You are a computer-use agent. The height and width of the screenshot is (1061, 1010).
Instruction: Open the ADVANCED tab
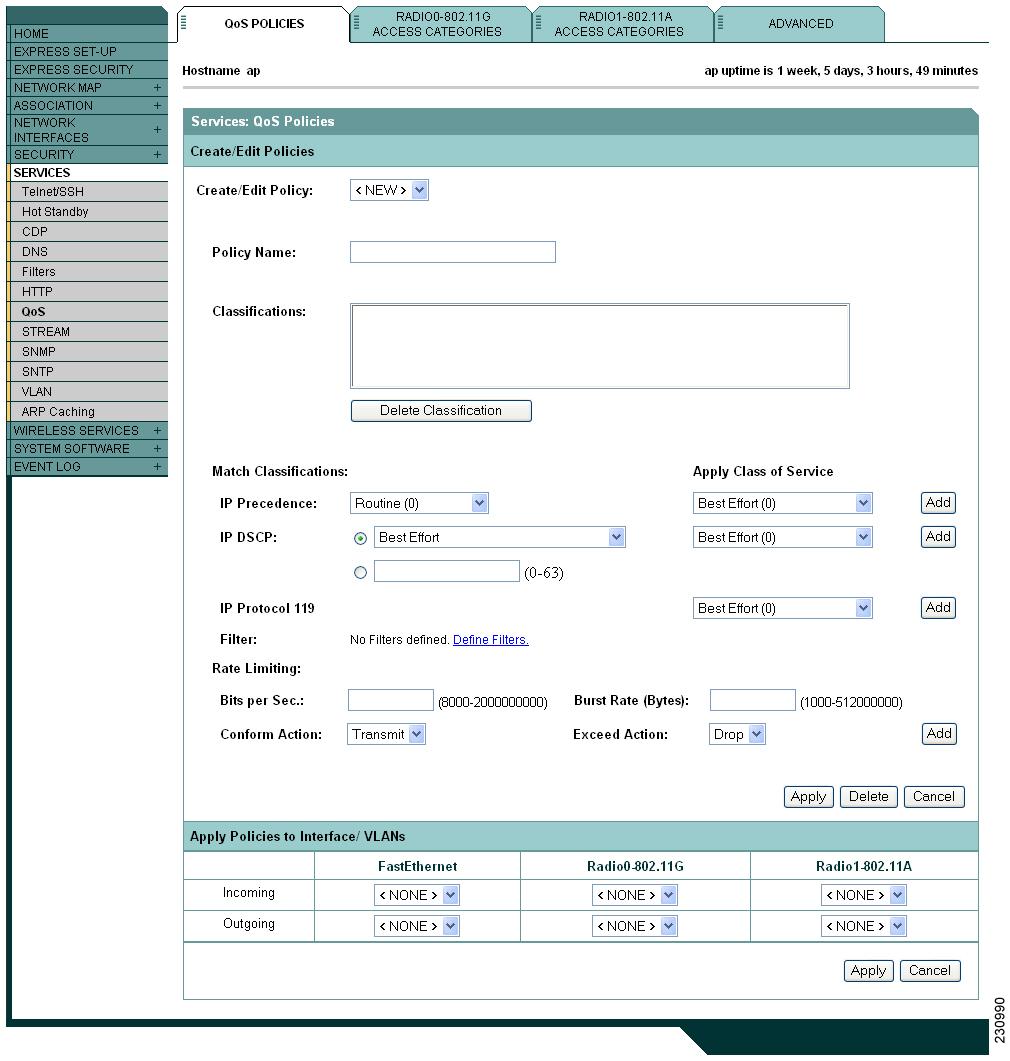[x=800, y=24]
